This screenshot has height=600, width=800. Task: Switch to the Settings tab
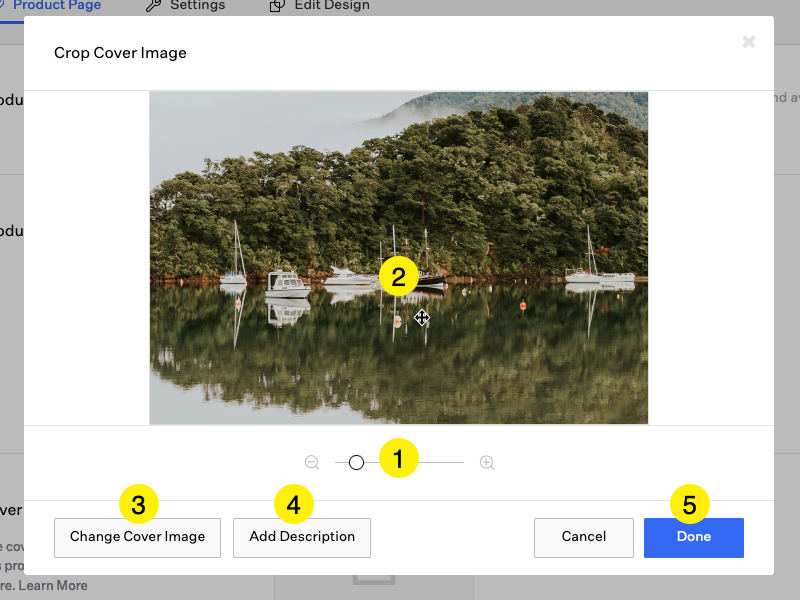[x=197, y=6]
